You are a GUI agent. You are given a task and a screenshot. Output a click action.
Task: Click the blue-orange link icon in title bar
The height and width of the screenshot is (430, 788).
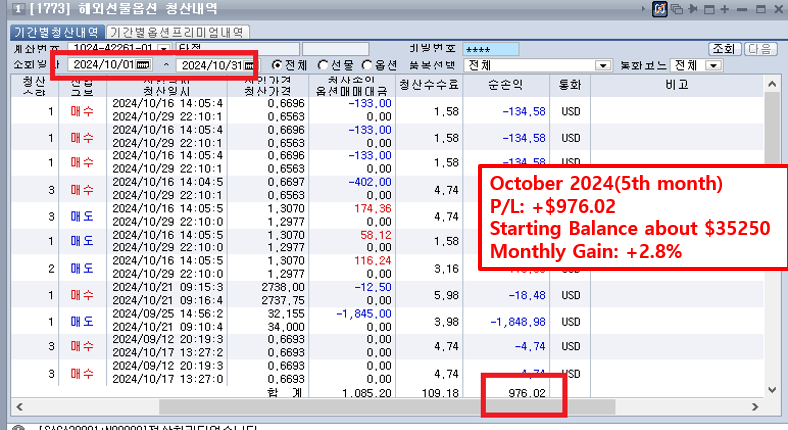tap(660, 9)
